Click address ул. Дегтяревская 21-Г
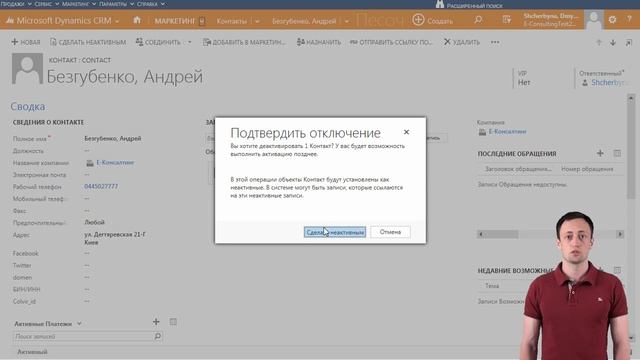The width and height of the screenshot is (640, 360). [x=115, y=234]
